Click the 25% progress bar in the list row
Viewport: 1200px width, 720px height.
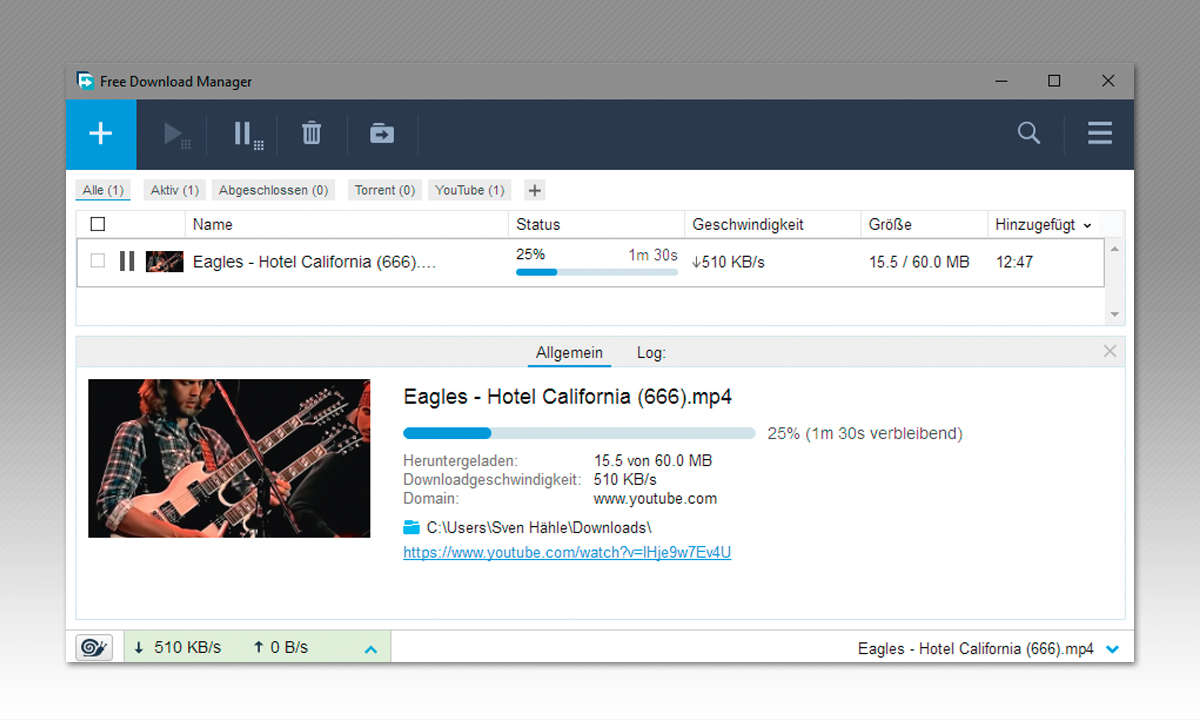click(x=597, y=272)
